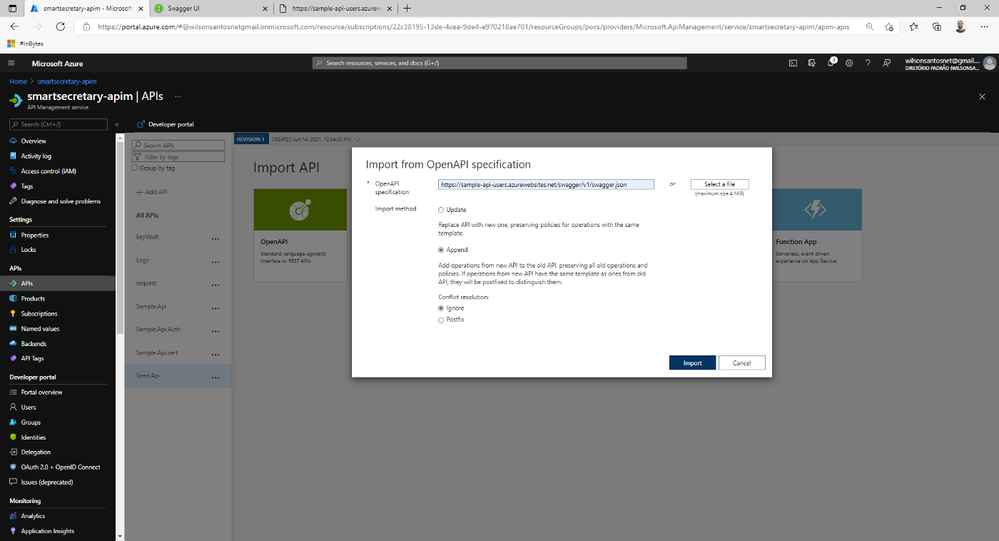Choose Postfix conflict resolution
This screenshot has height=541, width=999.
tap(441, 321)
